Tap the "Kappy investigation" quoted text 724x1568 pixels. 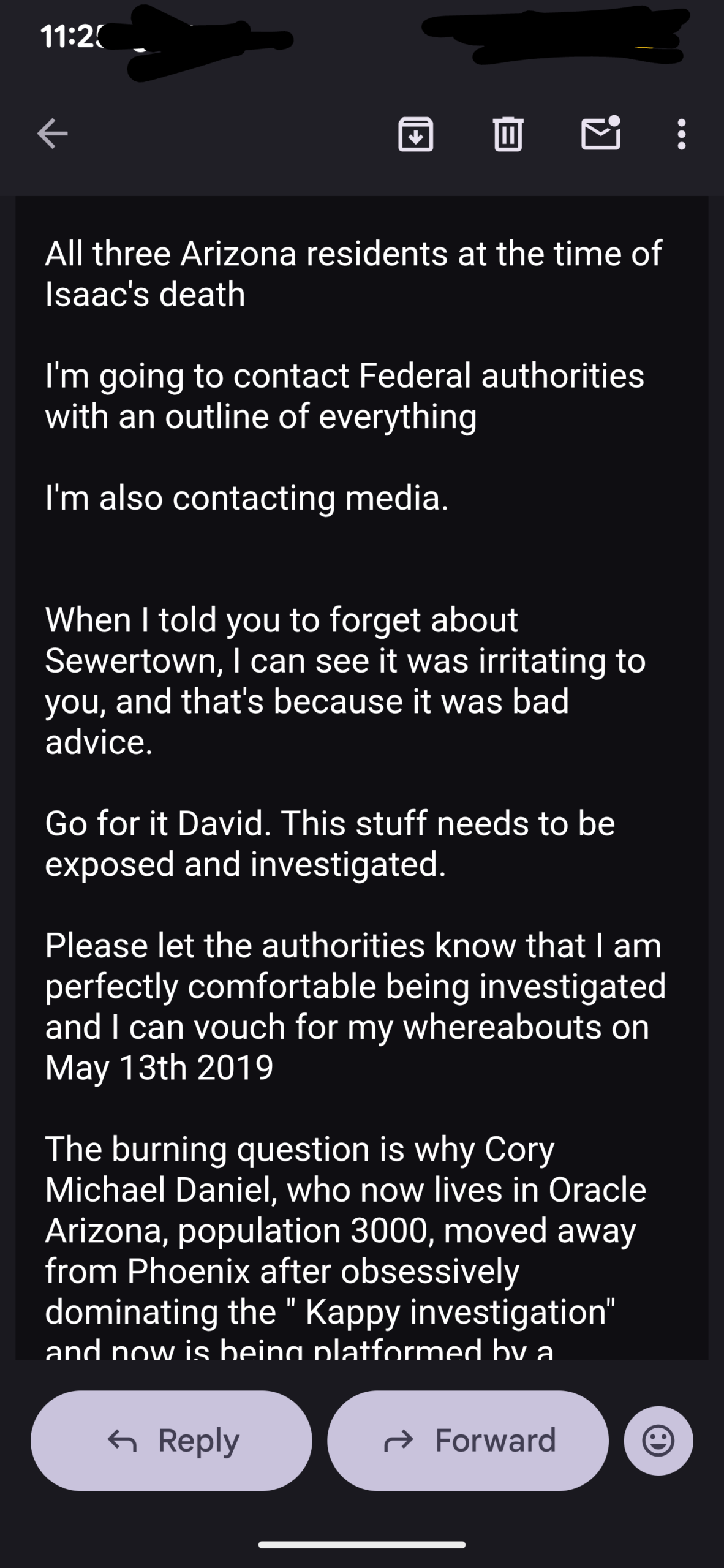coord(459,1312)
